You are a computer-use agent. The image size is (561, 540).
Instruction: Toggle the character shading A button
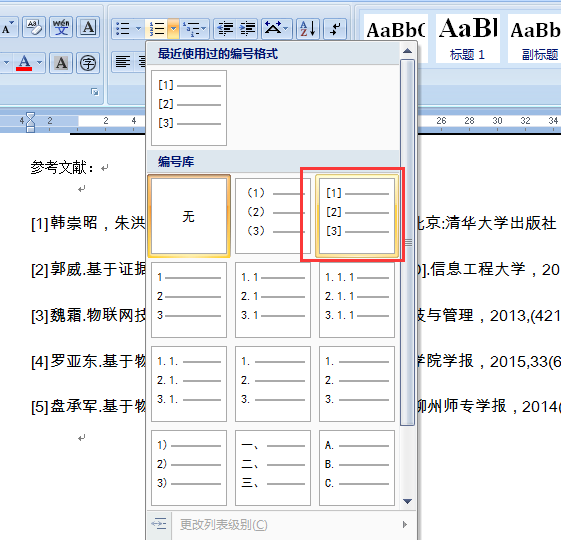click(61, 63)
